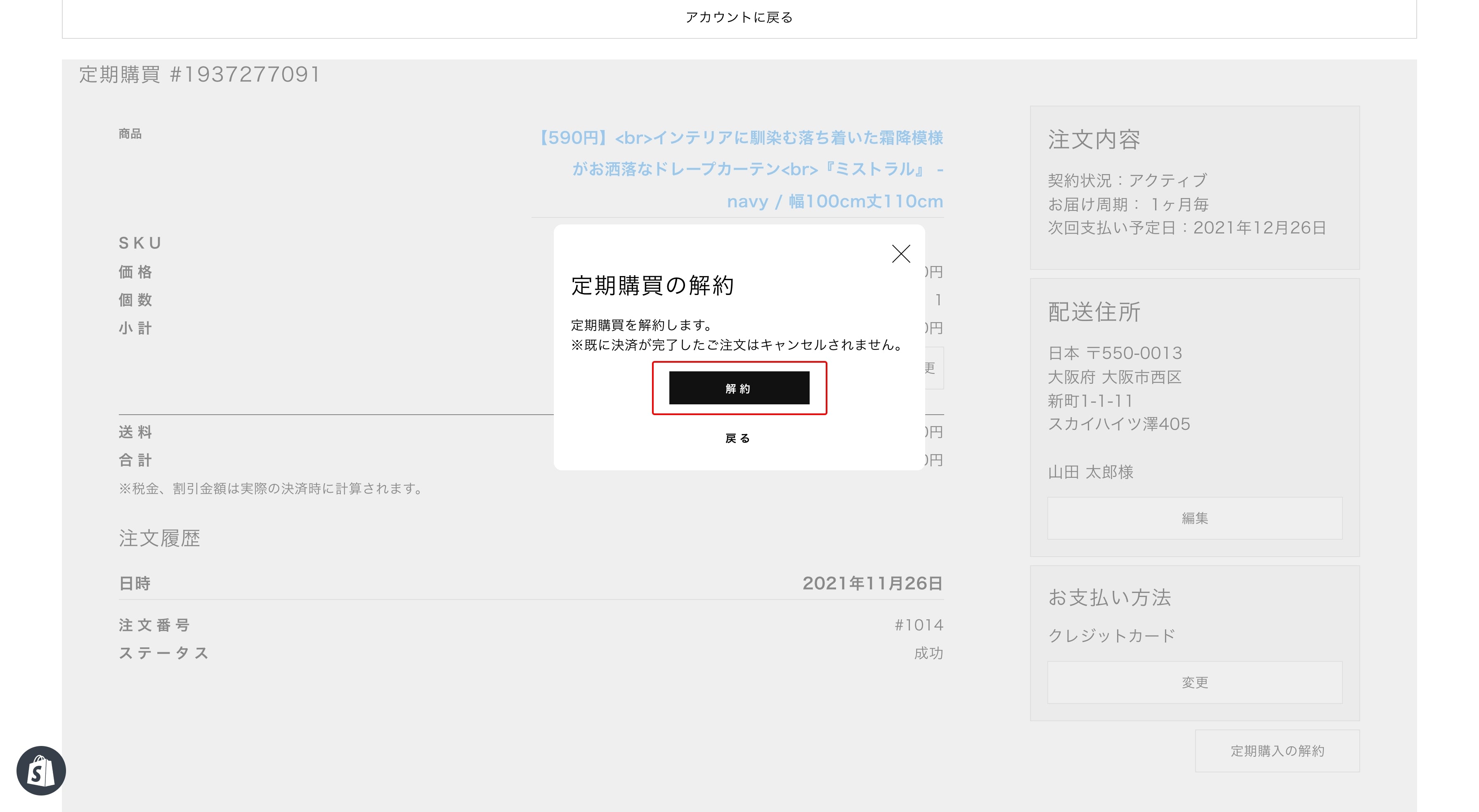The image size is (1479, 812).
Task: Click the 配送住所 heading
Action: coord(1094,312)
